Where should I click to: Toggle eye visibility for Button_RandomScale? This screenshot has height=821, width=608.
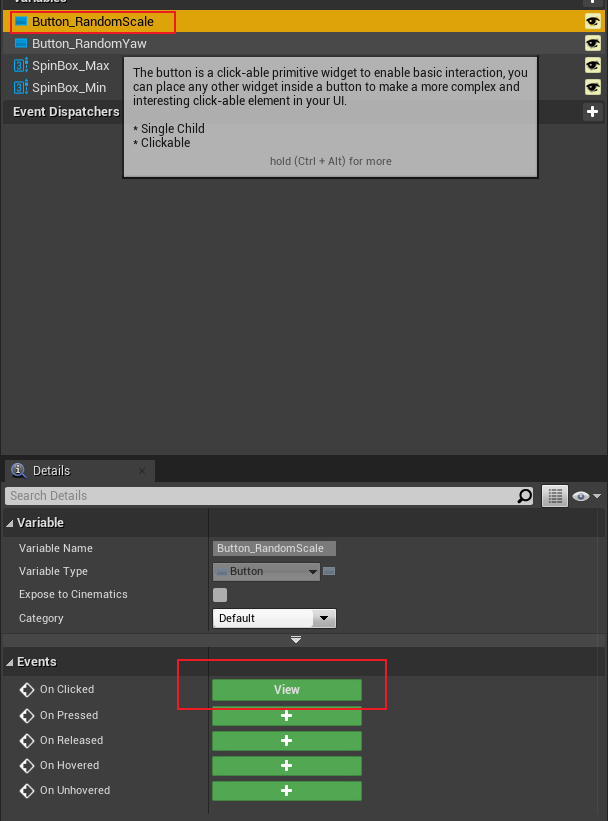point(592,21)
